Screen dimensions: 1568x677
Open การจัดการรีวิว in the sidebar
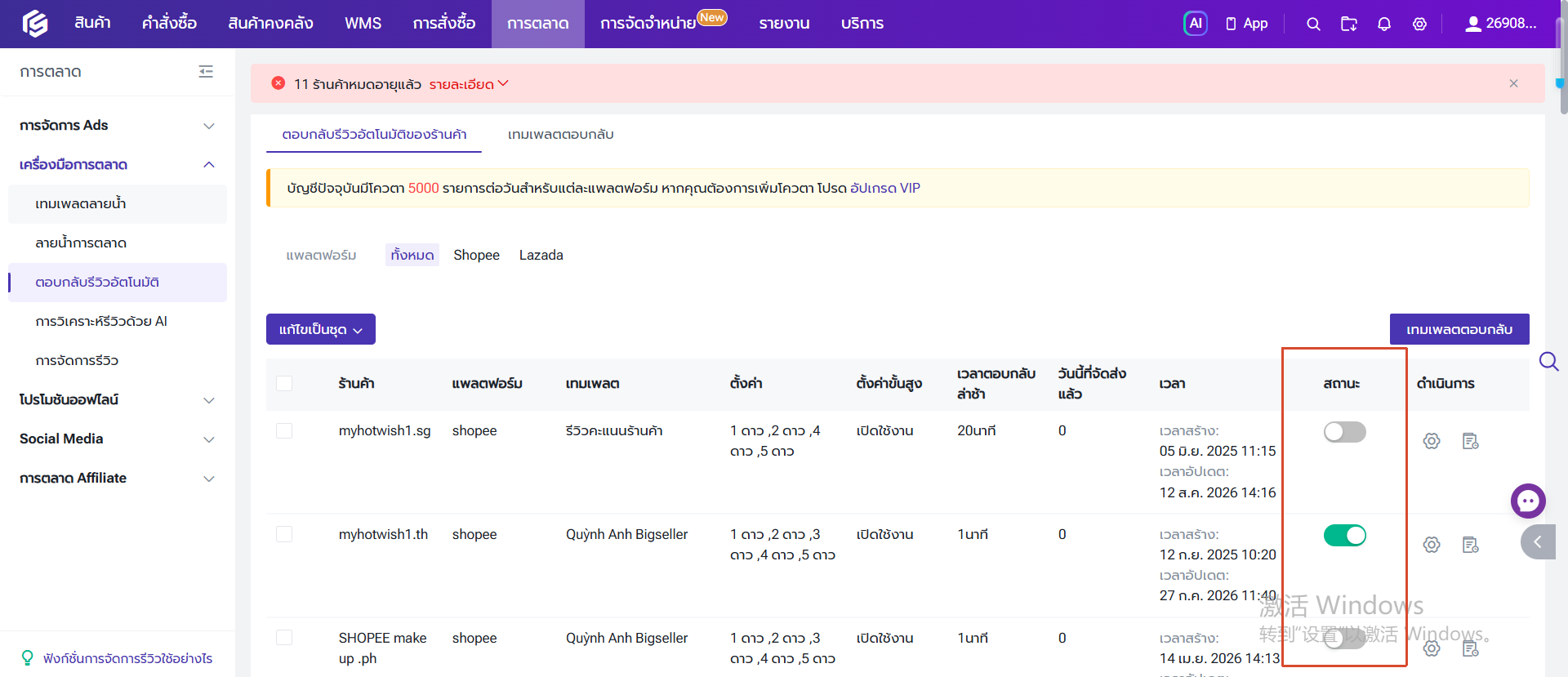pyautogui.click(x=118, y=361)
